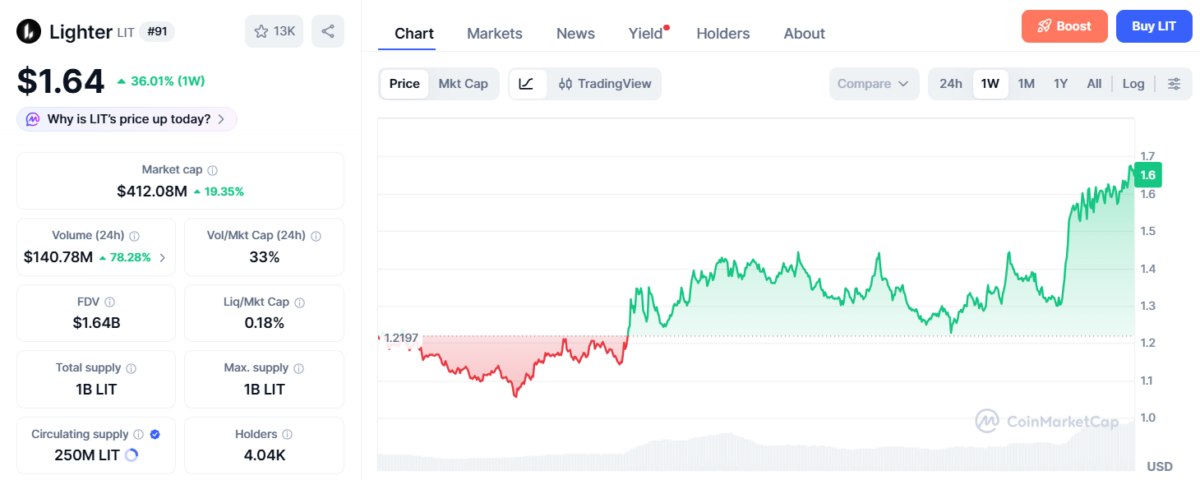1200x480 pixels.
Task: Select the Price toggle
Action: pyautogui.click(x=404, y=84)
